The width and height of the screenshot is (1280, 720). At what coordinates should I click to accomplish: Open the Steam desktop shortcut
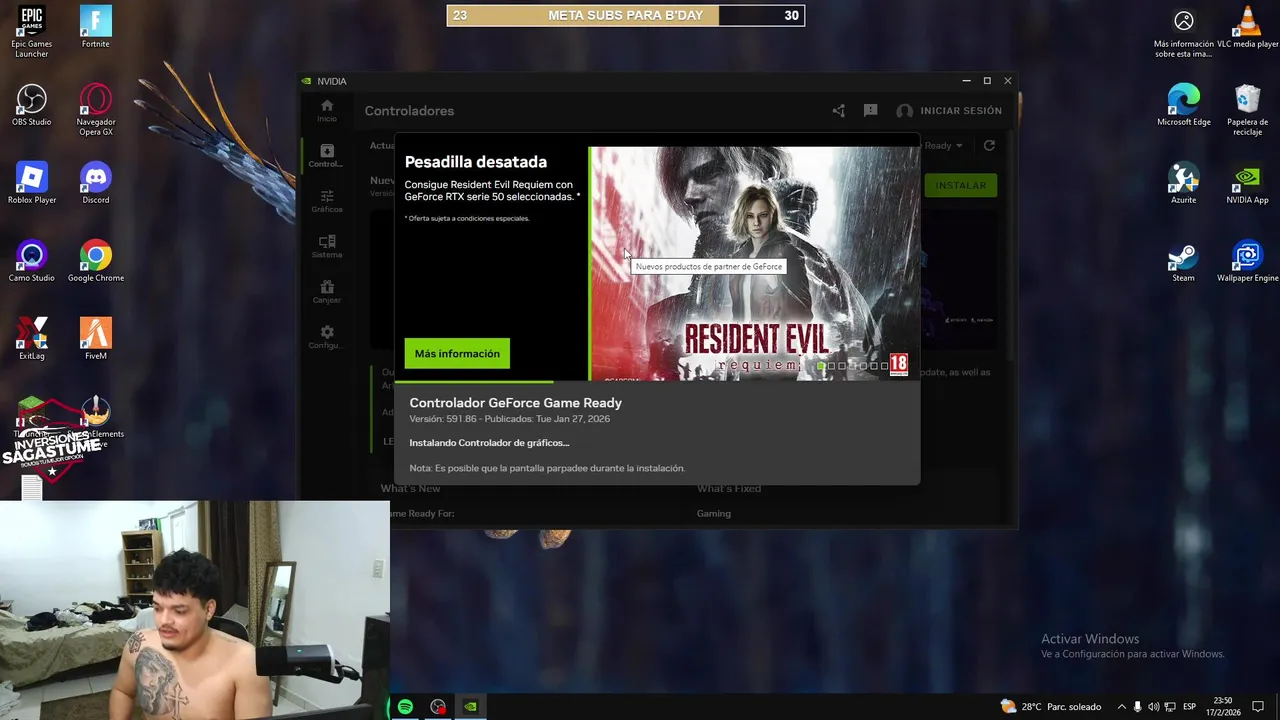1184,261
